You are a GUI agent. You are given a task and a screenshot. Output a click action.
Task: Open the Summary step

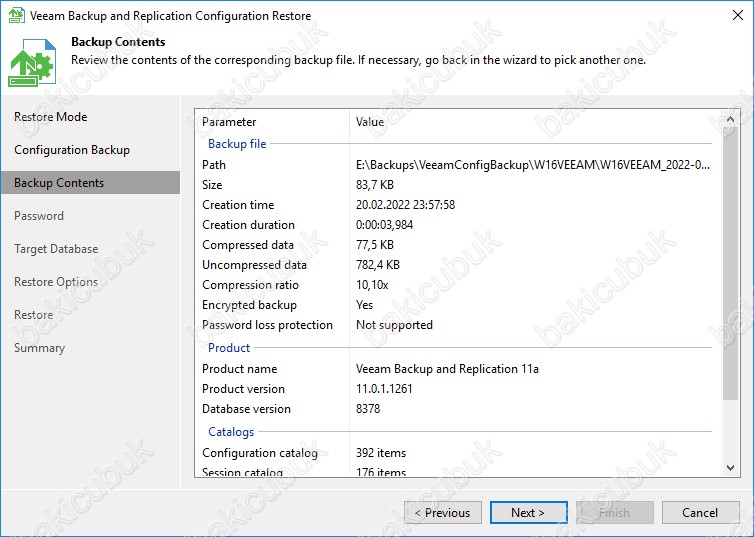(39, 348)
